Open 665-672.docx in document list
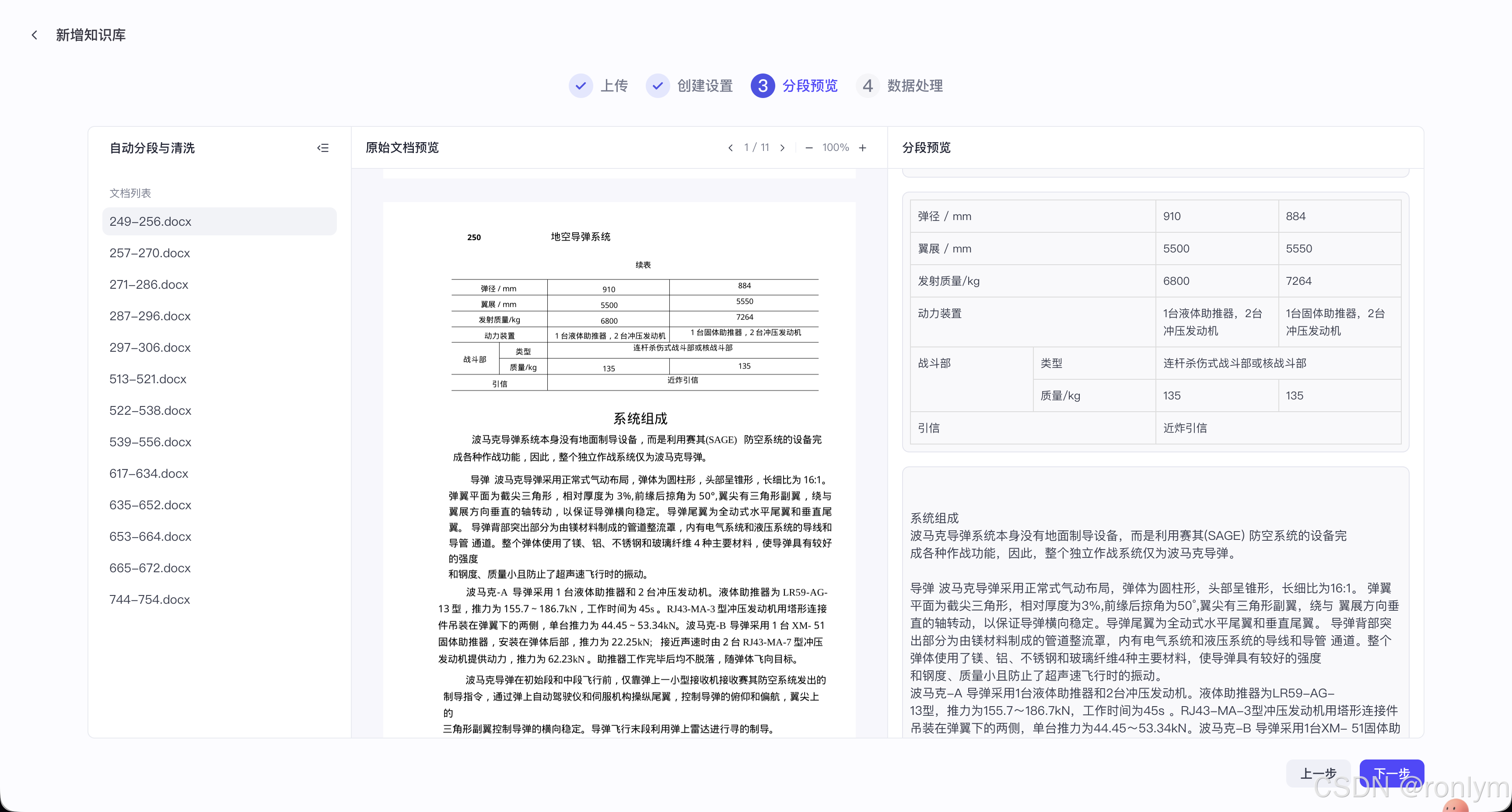1512x812 pixels. pyautogui.click(x=220, y=568)
